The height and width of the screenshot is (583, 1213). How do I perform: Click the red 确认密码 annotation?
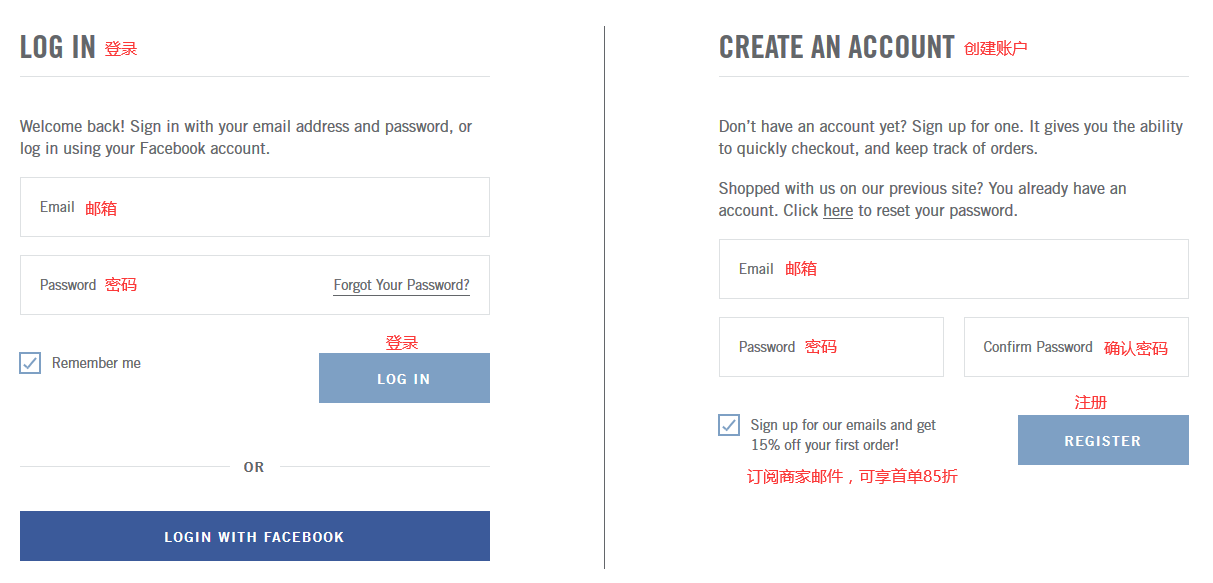click(1135, 348)
